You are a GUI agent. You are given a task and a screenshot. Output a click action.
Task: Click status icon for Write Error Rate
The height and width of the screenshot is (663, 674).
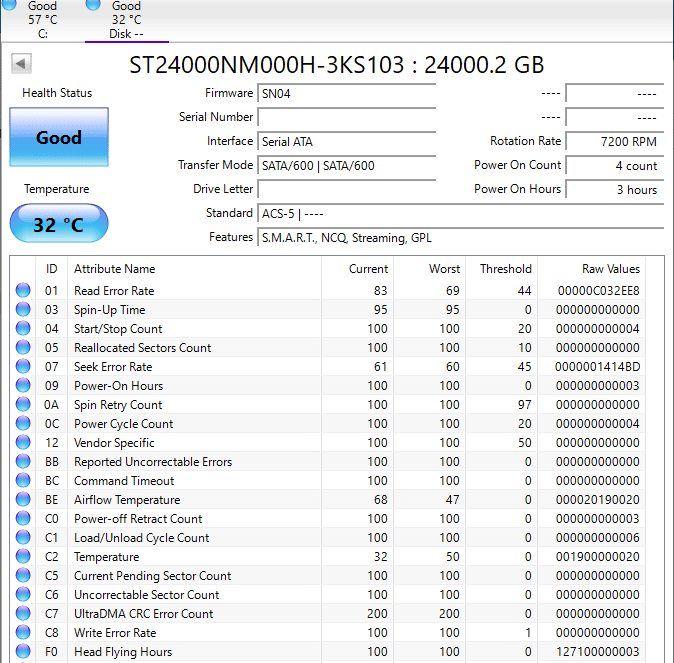(23, 632)
